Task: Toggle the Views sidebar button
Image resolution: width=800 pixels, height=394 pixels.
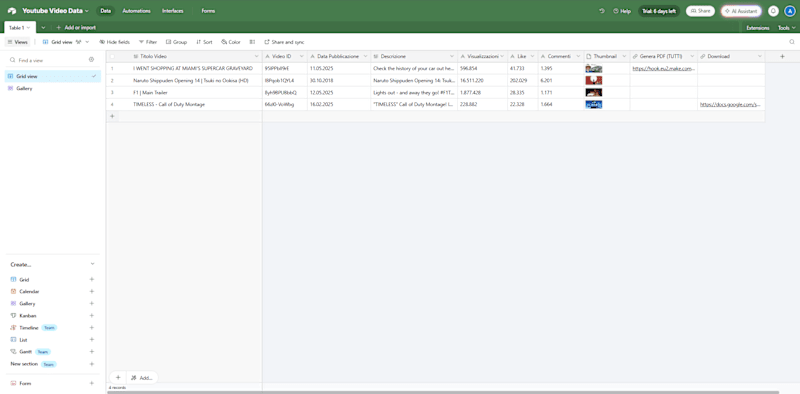Action: [x=18, y=42]
